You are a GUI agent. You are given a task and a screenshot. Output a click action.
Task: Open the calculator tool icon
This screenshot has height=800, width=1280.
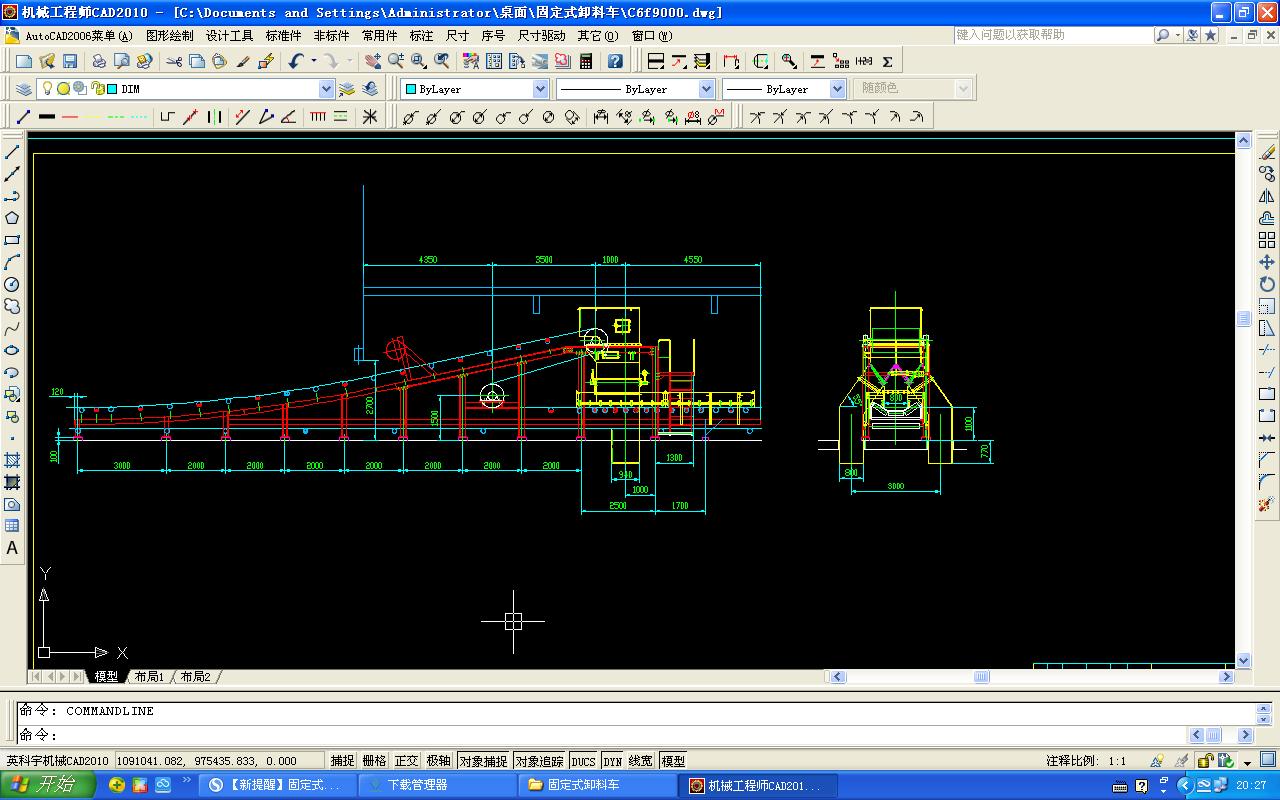(x=586, y=61)
